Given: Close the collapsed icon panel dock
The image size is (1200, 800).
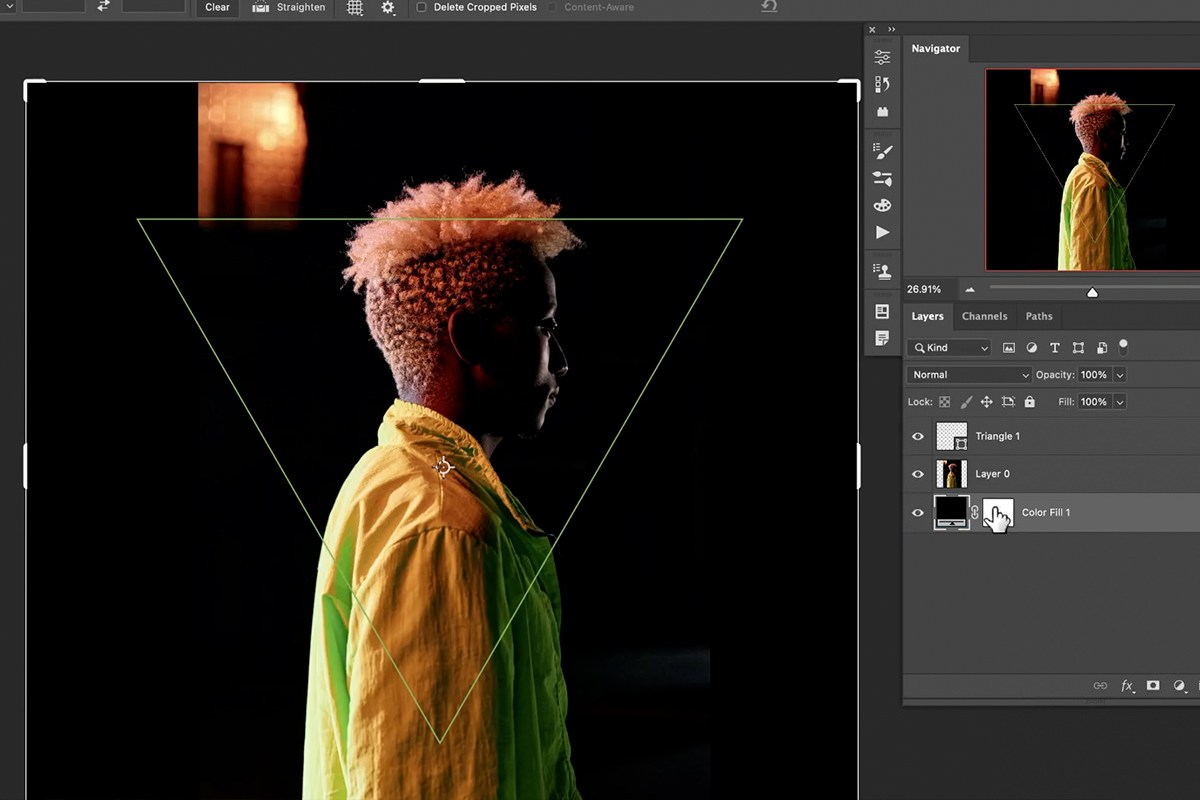Looking at the screenshot, I should (872, 29).
